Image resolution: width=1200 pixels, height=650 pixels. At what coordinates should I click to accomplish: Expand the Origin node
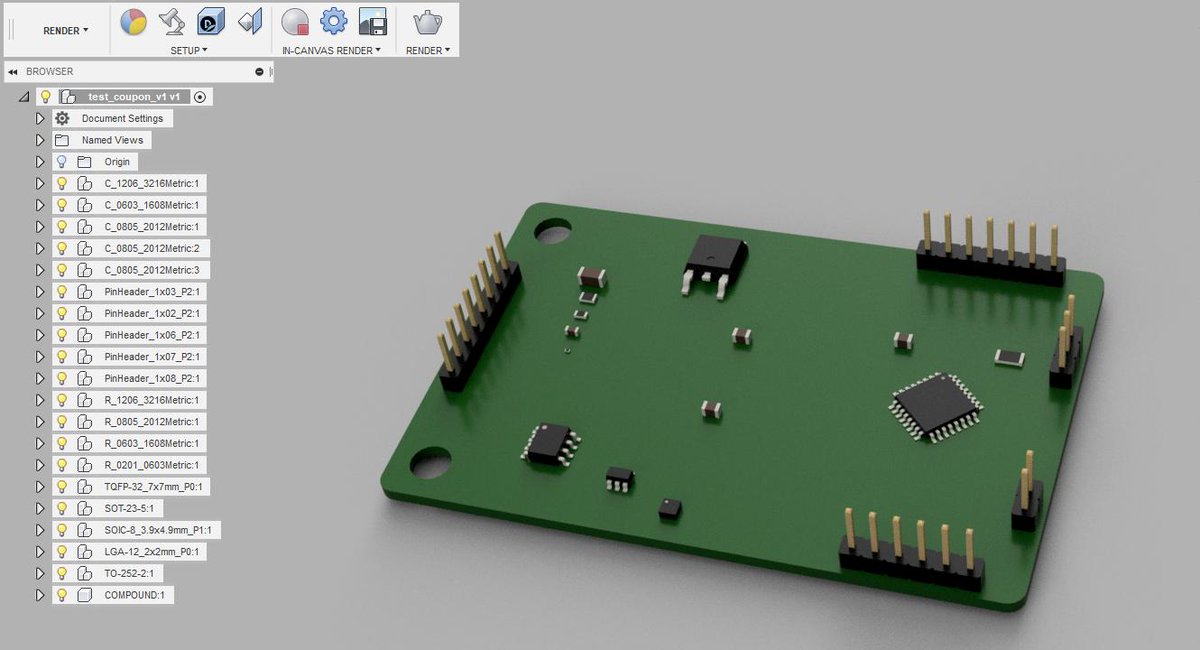click(40, 162)
